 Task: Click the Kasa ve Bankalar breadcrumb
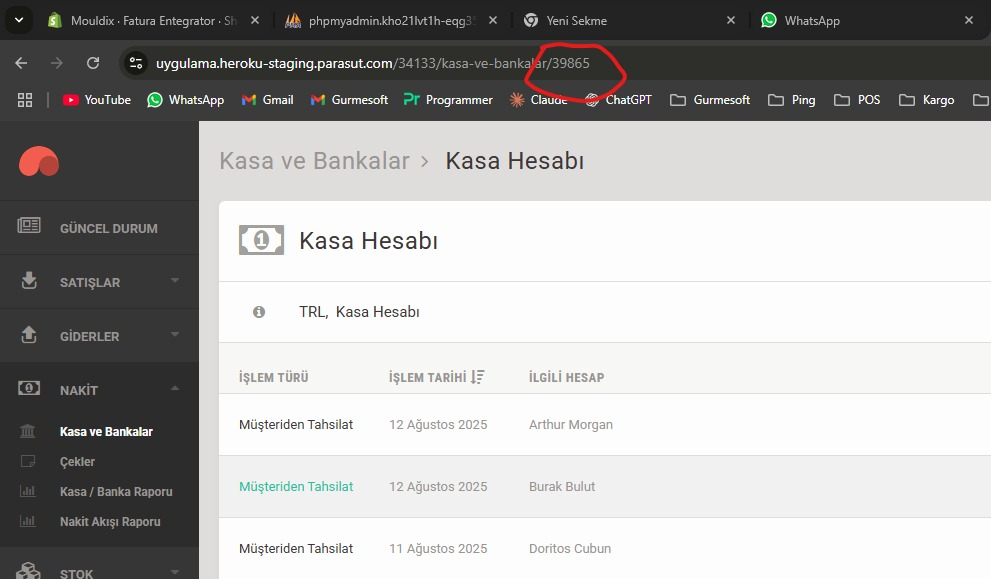pyautogui.click(x=314, y=161)
